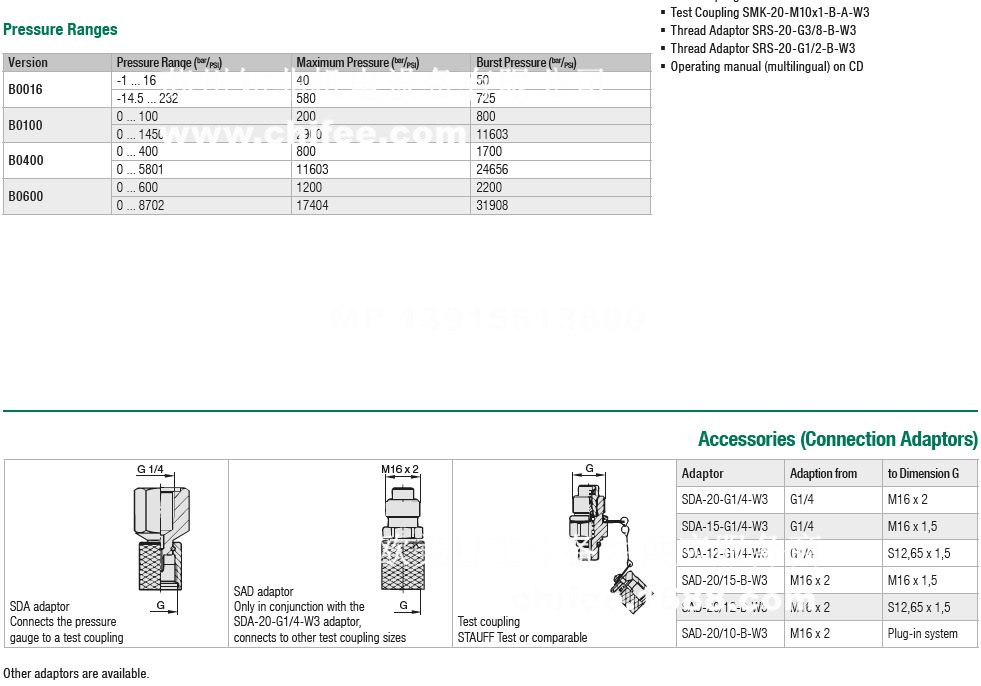
Task: Select "Operating manual (multilingual) on CD" line
Action: pyautogui.click(x=766, y=67)
